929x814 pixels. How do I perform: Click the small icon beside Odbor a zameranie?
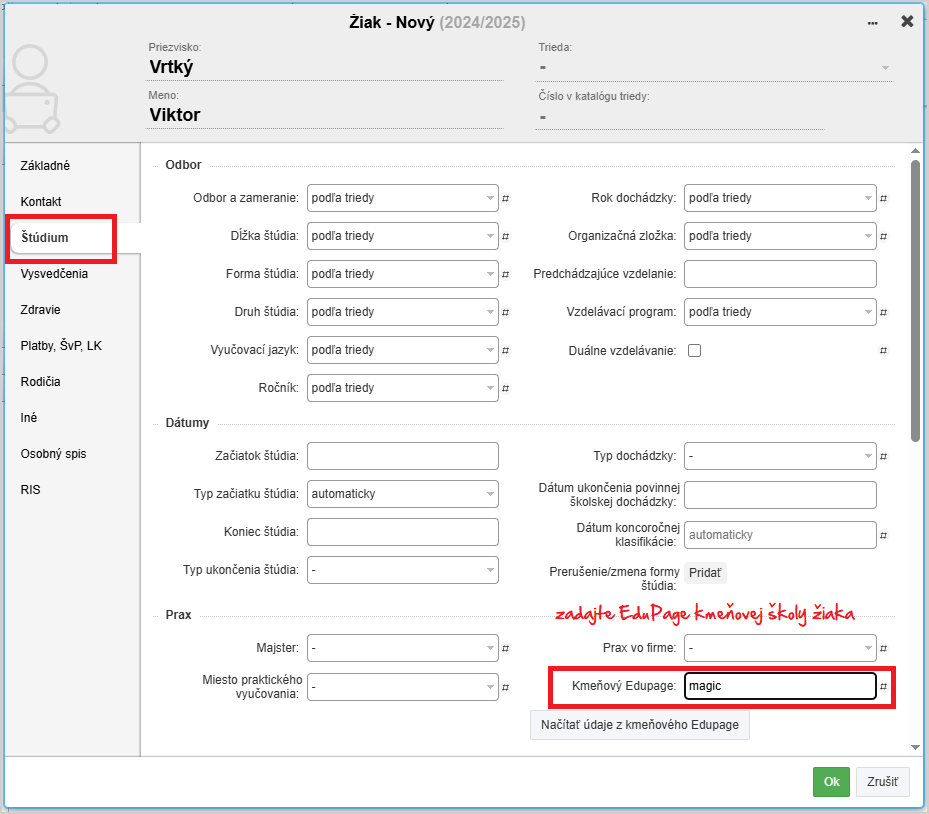tap(506, 198)
